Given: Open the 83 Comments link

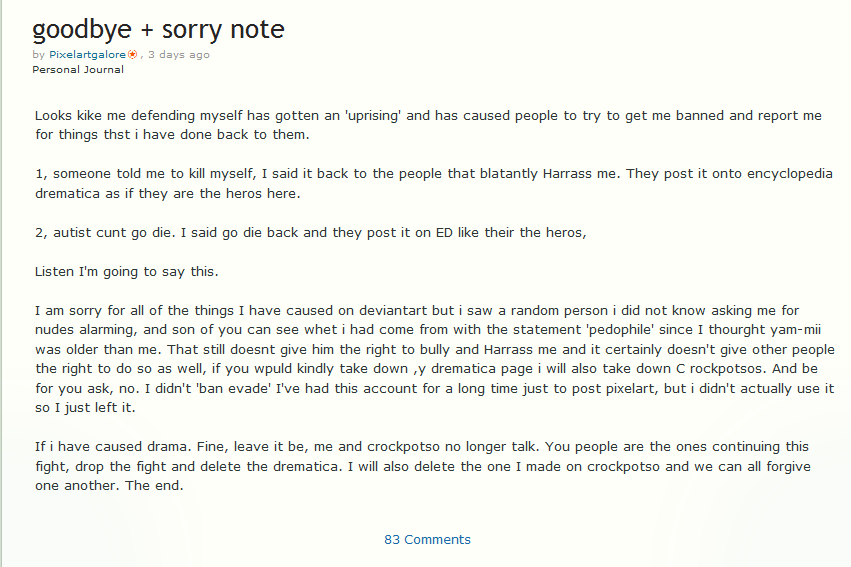Looking at the screenshot, I should click(x=427, y=539).
